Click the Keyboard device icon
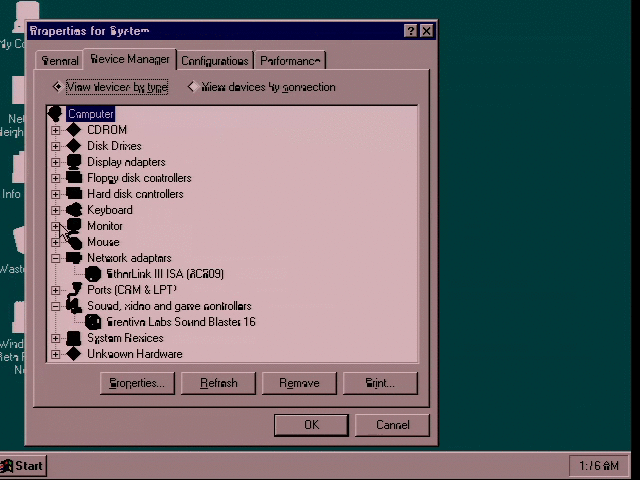Screen dimensions: 640x480 pyautogui.click(x=74, y=210)
